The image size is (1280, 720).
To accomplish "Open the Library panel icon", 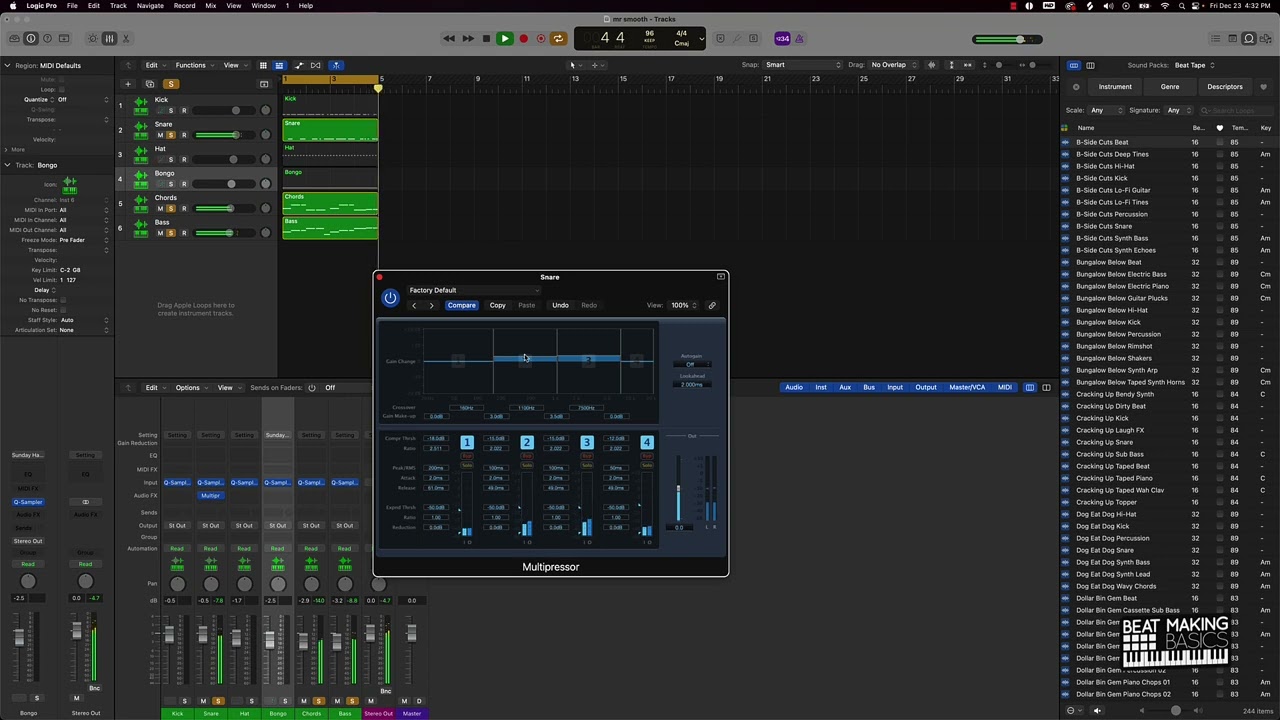I will point(13,39).
